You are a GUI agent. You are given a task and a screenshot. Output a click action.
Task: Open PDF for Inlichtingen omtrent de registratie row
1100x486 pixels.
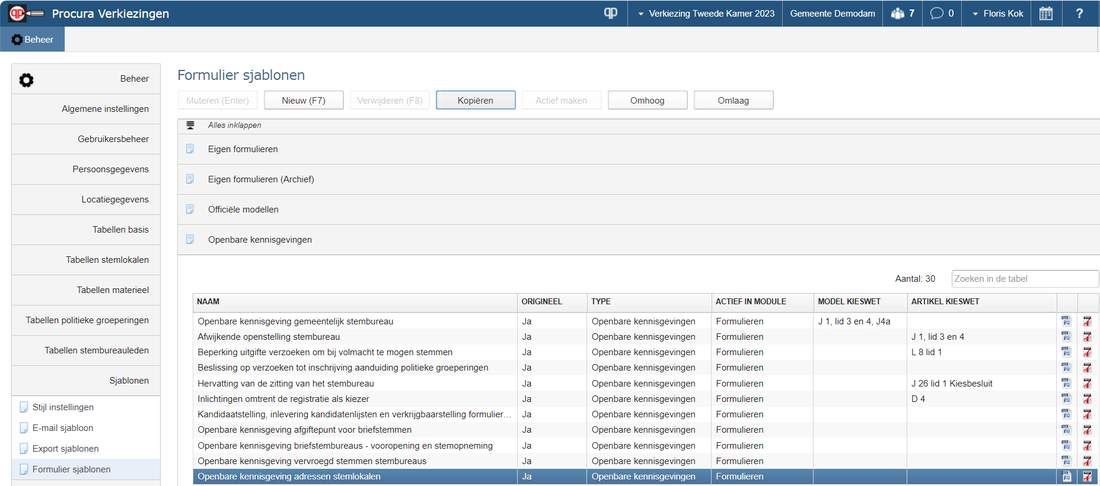point(1087,398)
